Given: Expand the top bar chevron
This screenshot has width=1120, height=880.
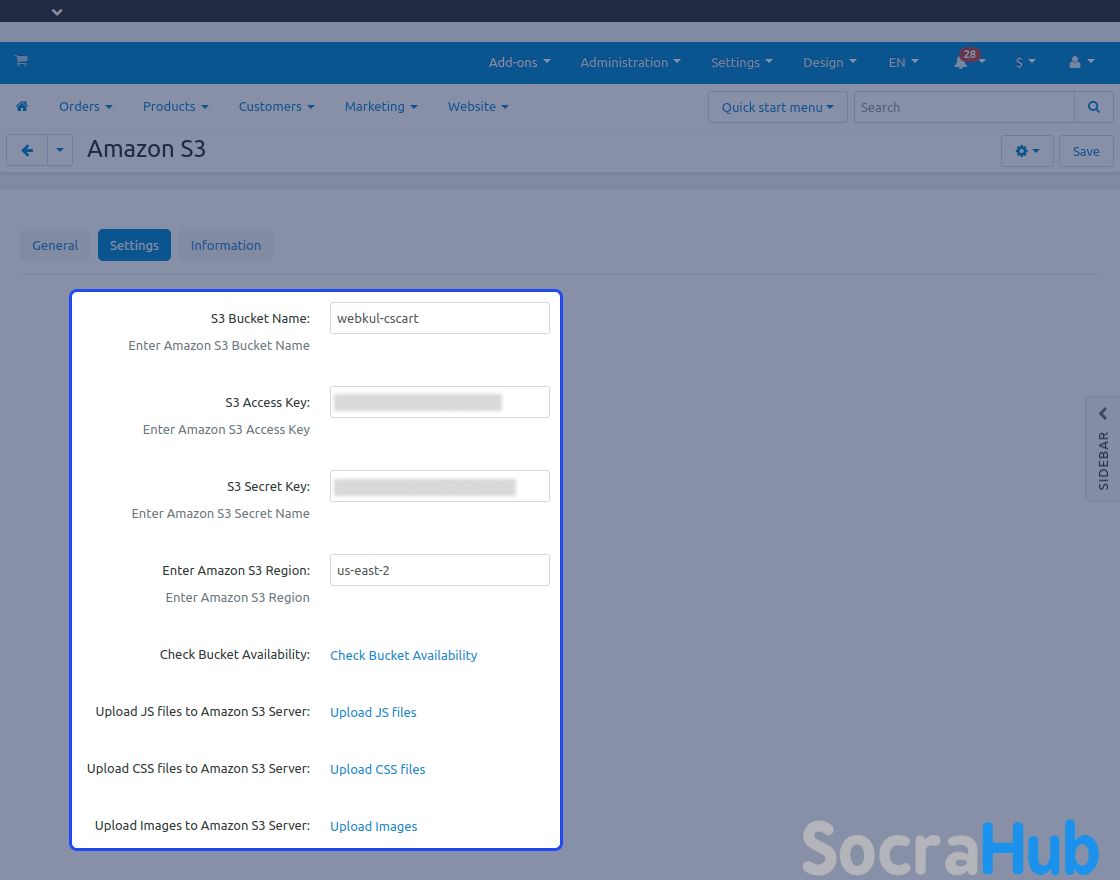Looking at the screenshot, I should click(x=57, y=11).
